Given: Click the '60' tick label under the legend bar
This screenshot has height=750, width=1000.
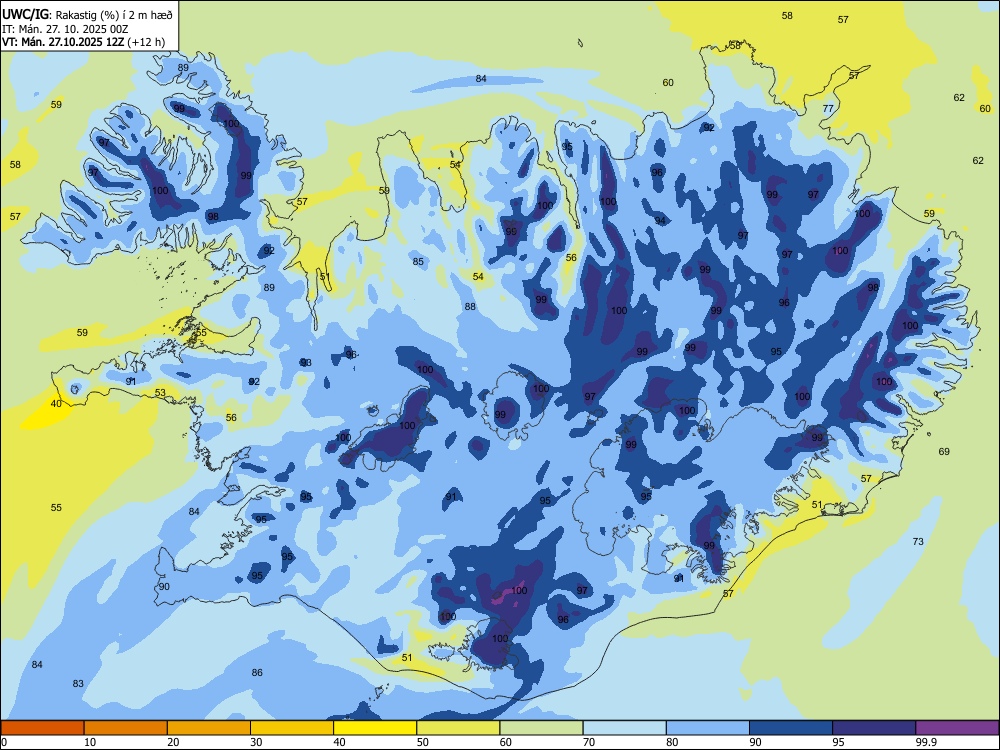Looking at the screenshot, I should (506, 742).
